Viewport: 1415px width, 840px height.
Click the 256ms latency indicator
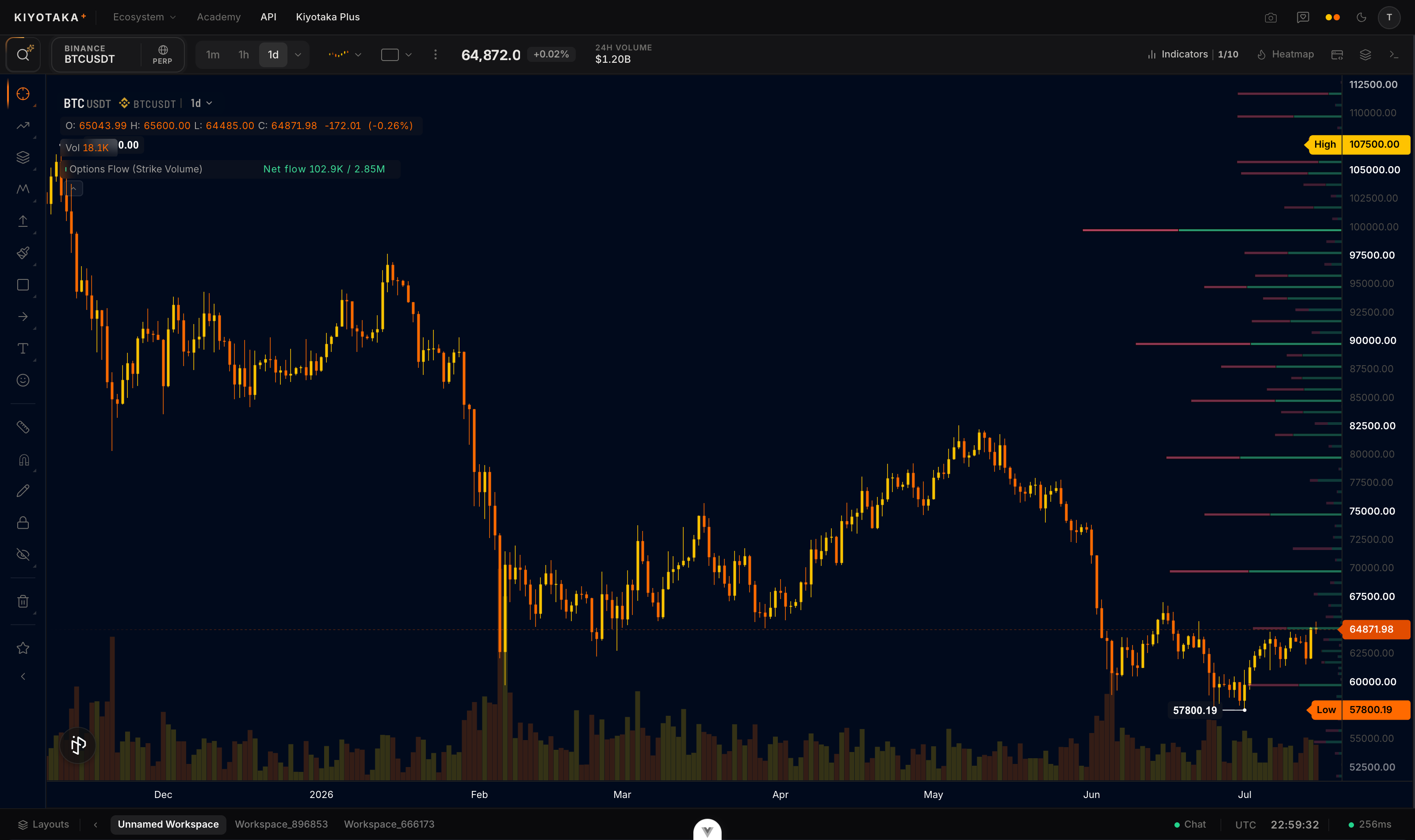1370,824
